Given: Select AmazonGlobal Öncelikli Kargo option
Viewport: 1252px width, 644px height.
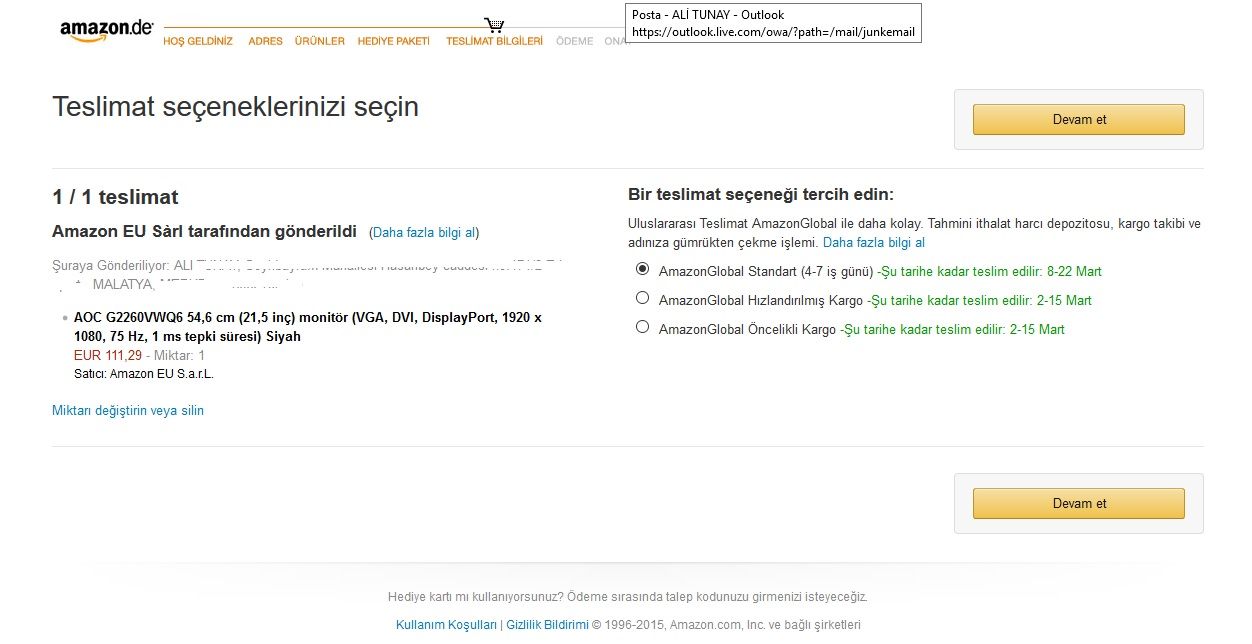Looking at the screenshot, I should pyautogui.click(x=642, y=327).
